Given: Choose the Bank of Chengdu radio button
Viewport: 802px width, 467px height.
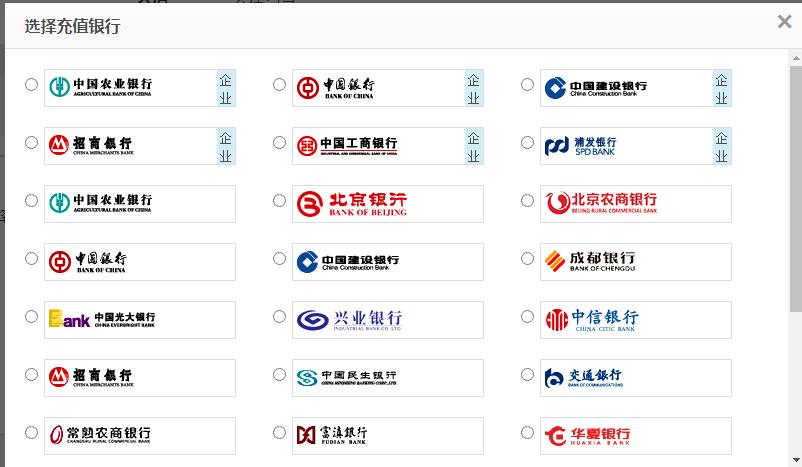Looking at the screenshot, I should coord(527,258).
